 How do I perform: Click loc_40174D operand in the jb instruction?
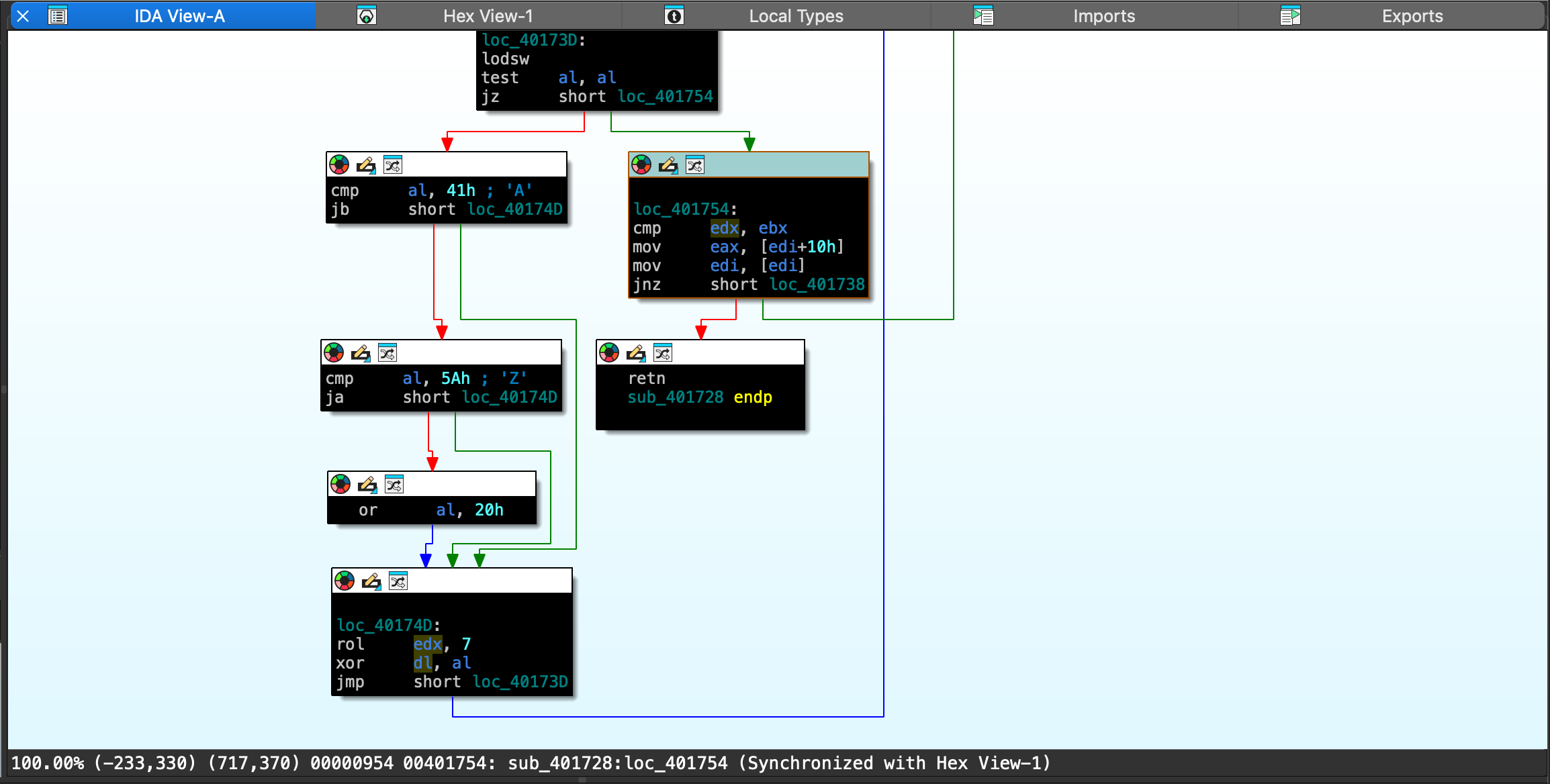coord(515,209)
